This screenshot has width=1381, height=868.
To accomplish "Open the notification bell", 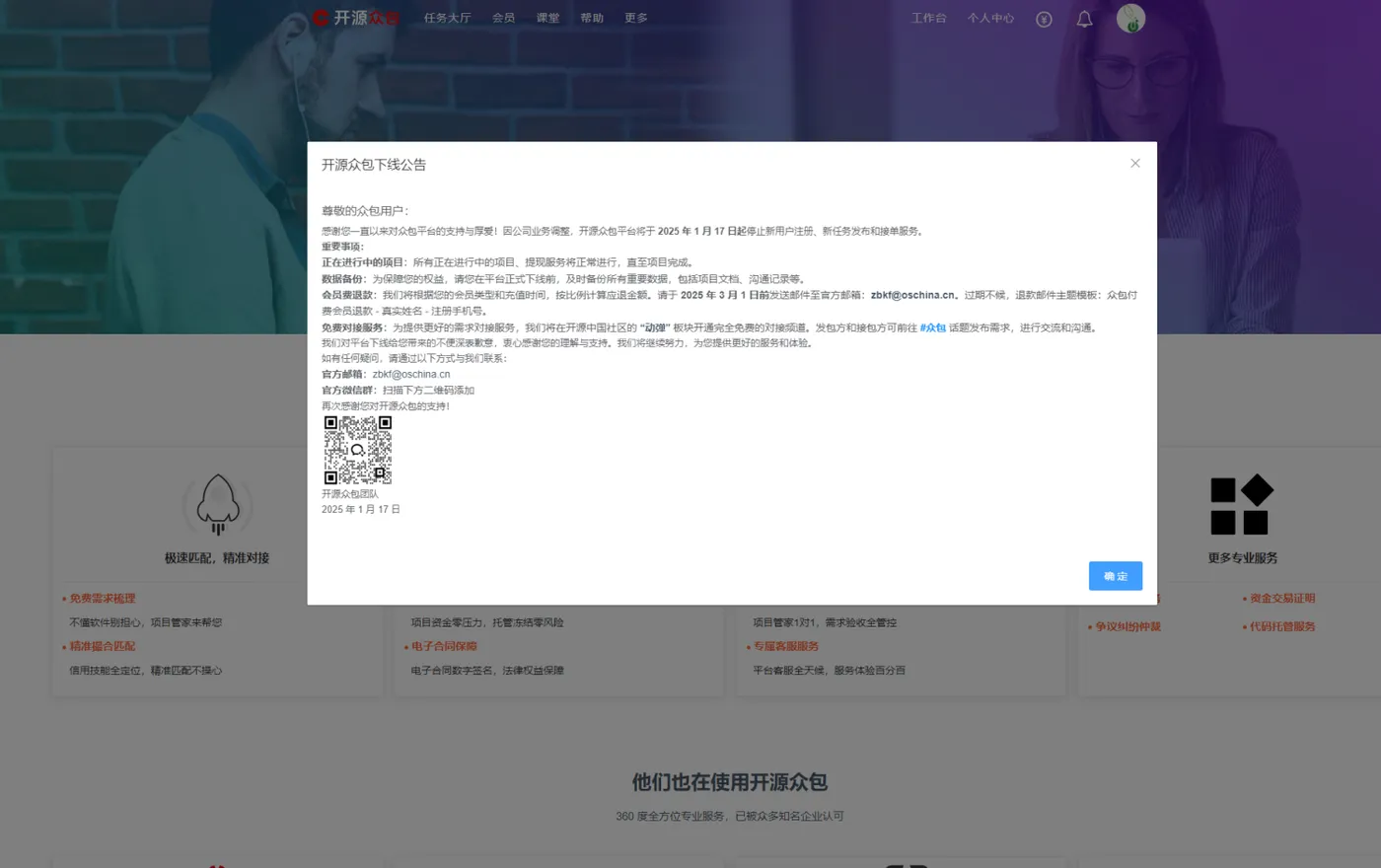I will [1084, 19].
